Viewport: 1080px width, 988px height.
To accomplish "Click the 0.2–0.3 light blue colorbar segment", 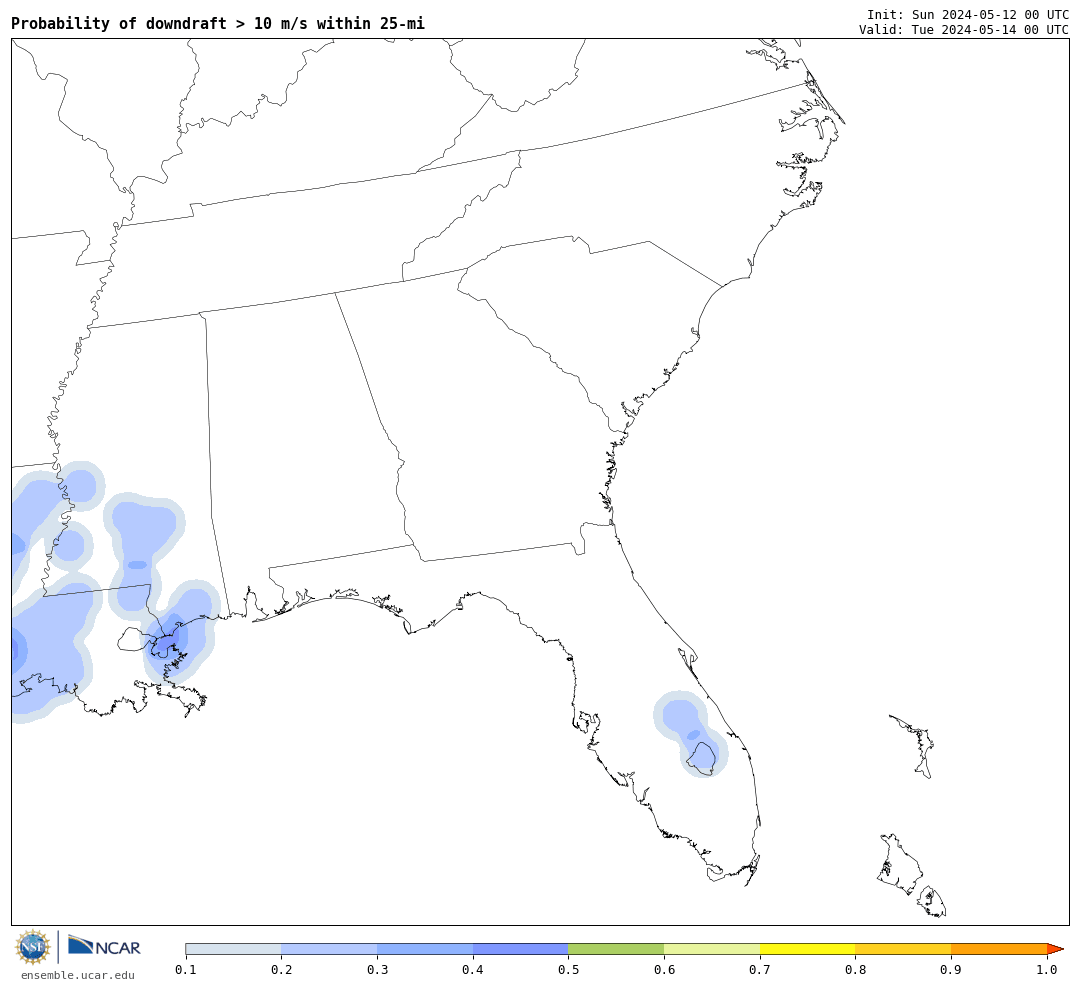I will point(329,949).
